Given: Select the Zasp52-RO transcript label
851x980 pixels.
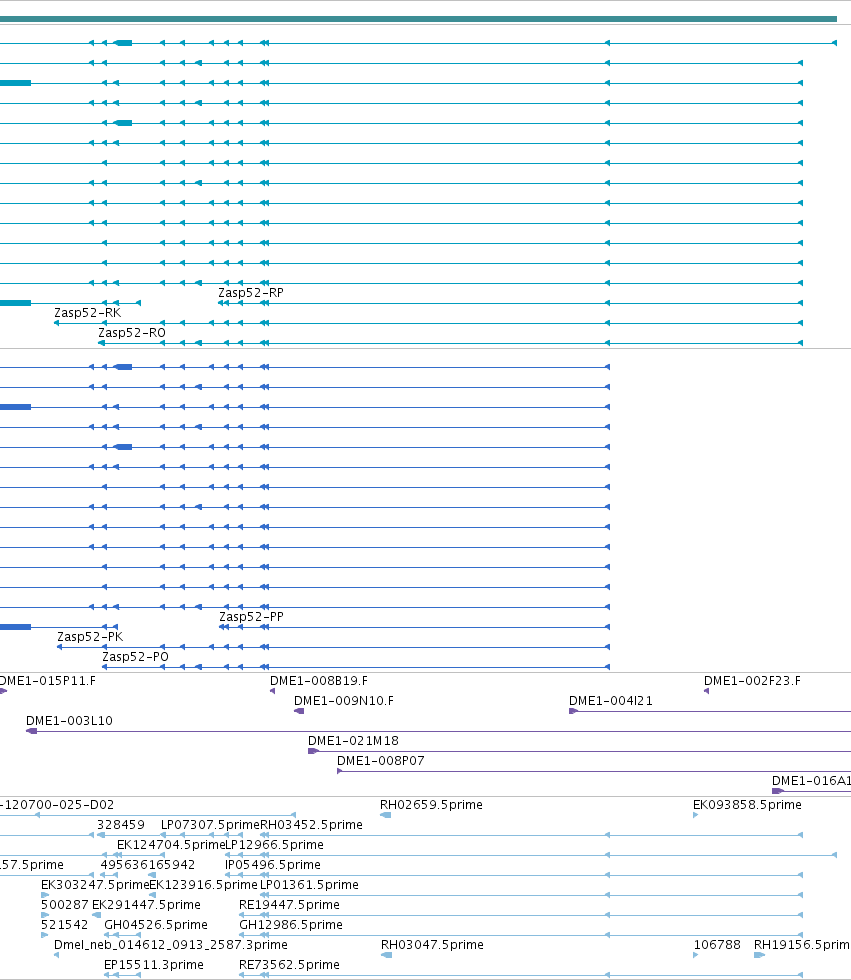Looking at the screenshot, I should [132, 333].
